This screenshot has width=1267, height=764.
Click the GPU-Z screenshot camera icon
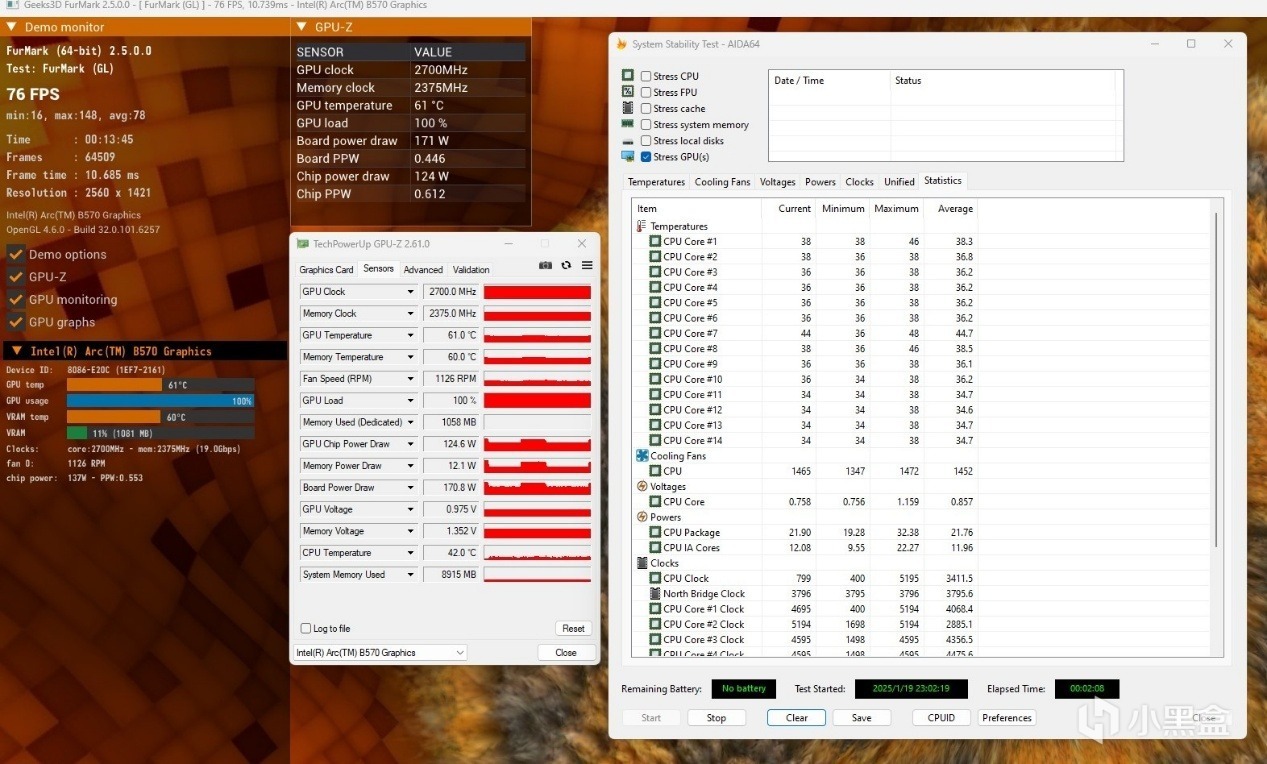[x=545, y=266]
